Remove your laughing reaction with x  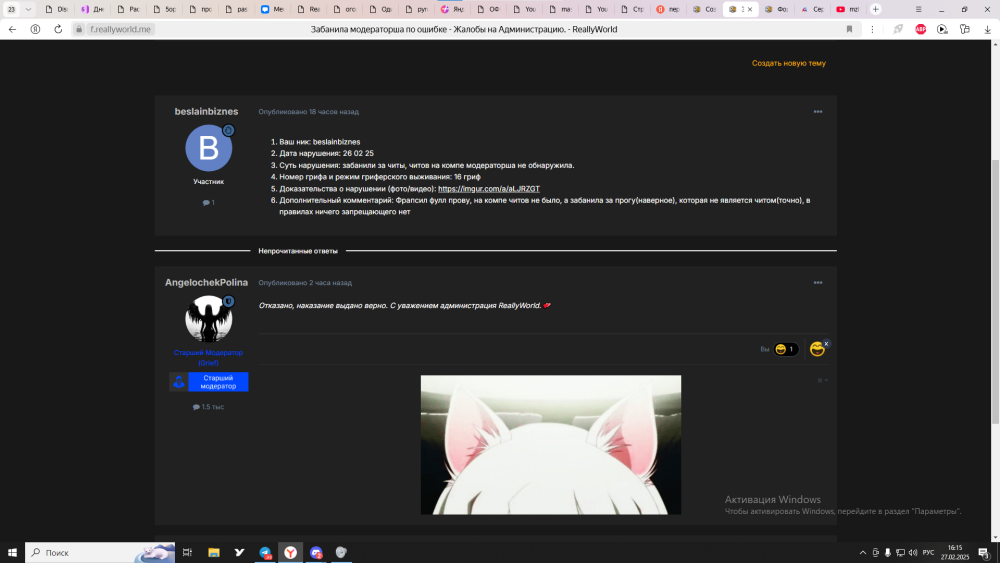(x=826, y=344)
